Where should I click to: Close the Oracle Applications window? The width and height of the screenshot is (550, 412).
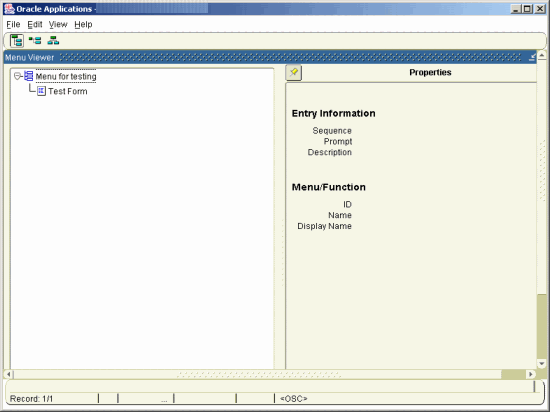[x=540, y=9]
